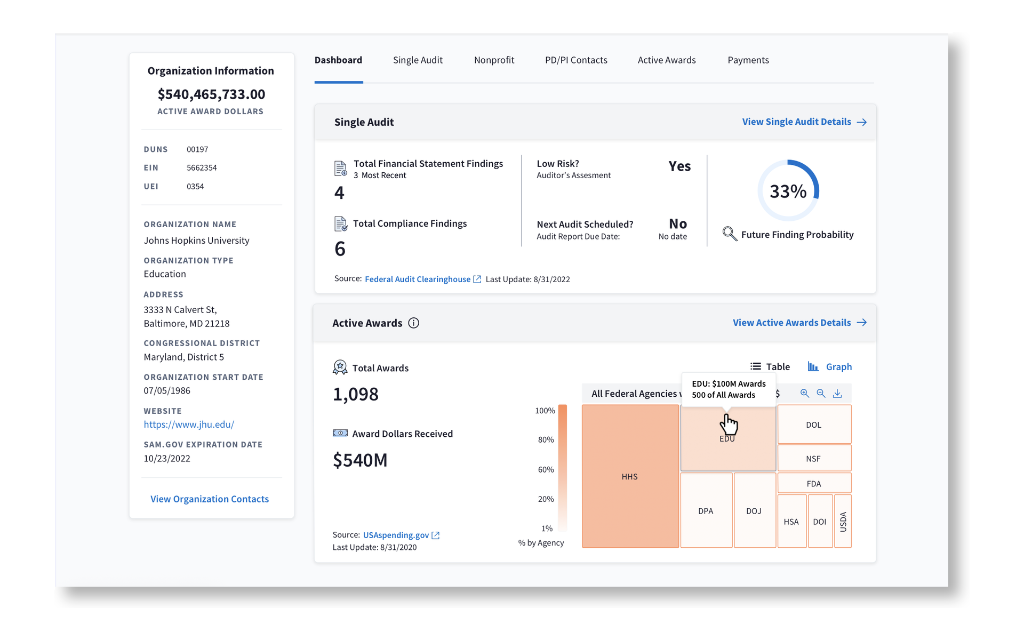Click View Active Awards Details link
The width and height of the screenshot is (1024, 640).
[x=799, y=323]
